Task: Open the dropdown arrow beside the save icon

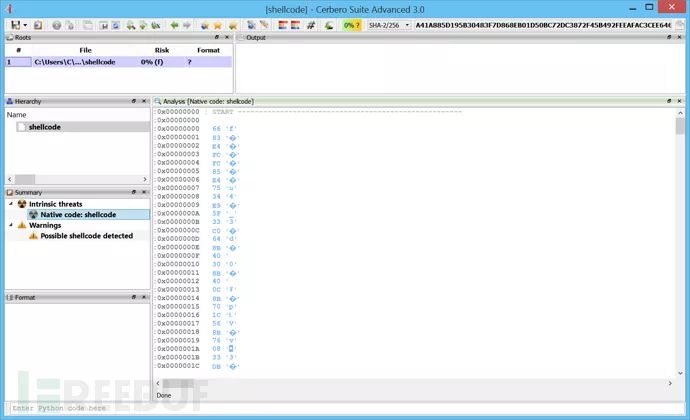Action: pos(25,26)
